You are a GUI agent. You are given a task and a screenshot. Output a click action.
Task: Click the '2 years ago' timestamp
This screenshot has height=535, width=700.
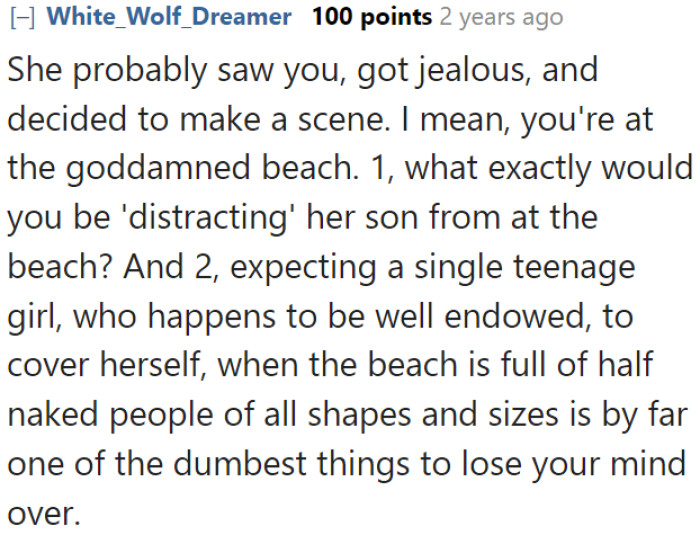coord(501,18)
